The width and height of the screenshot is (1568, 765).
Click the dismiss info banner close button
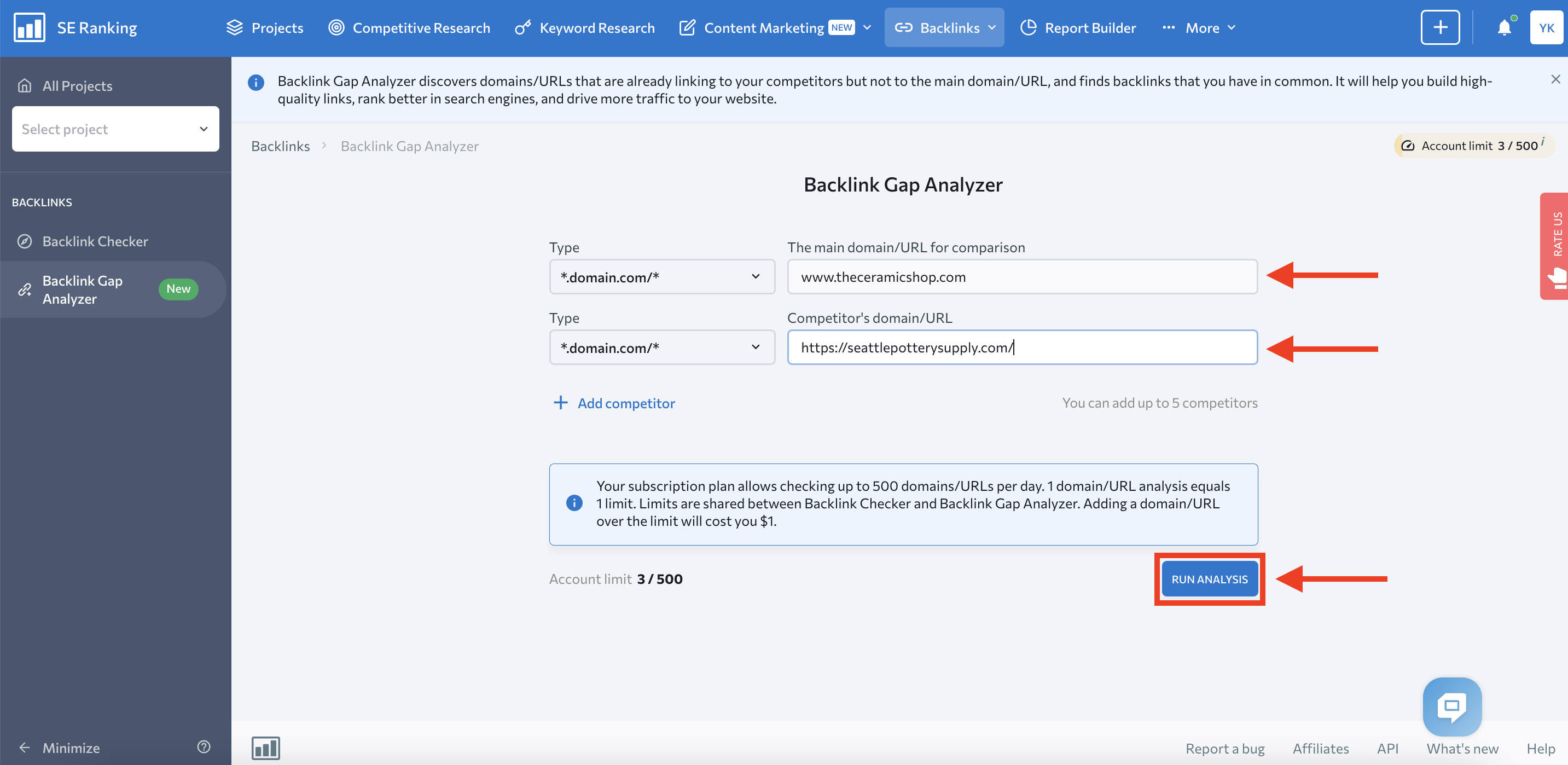pos(1556,79)
